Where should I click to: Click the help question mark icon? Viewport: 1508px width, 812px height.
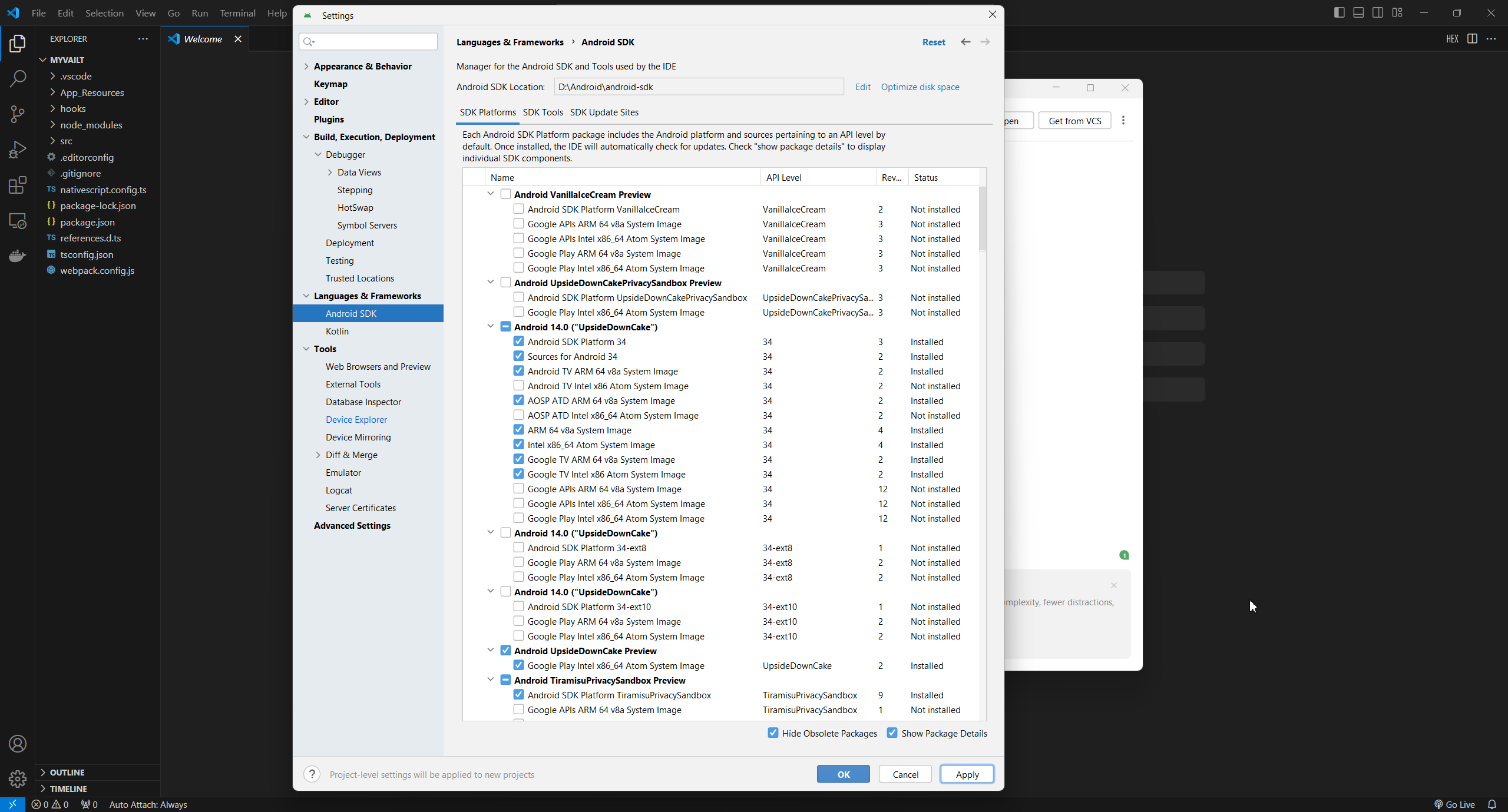(x=312, y=774)
